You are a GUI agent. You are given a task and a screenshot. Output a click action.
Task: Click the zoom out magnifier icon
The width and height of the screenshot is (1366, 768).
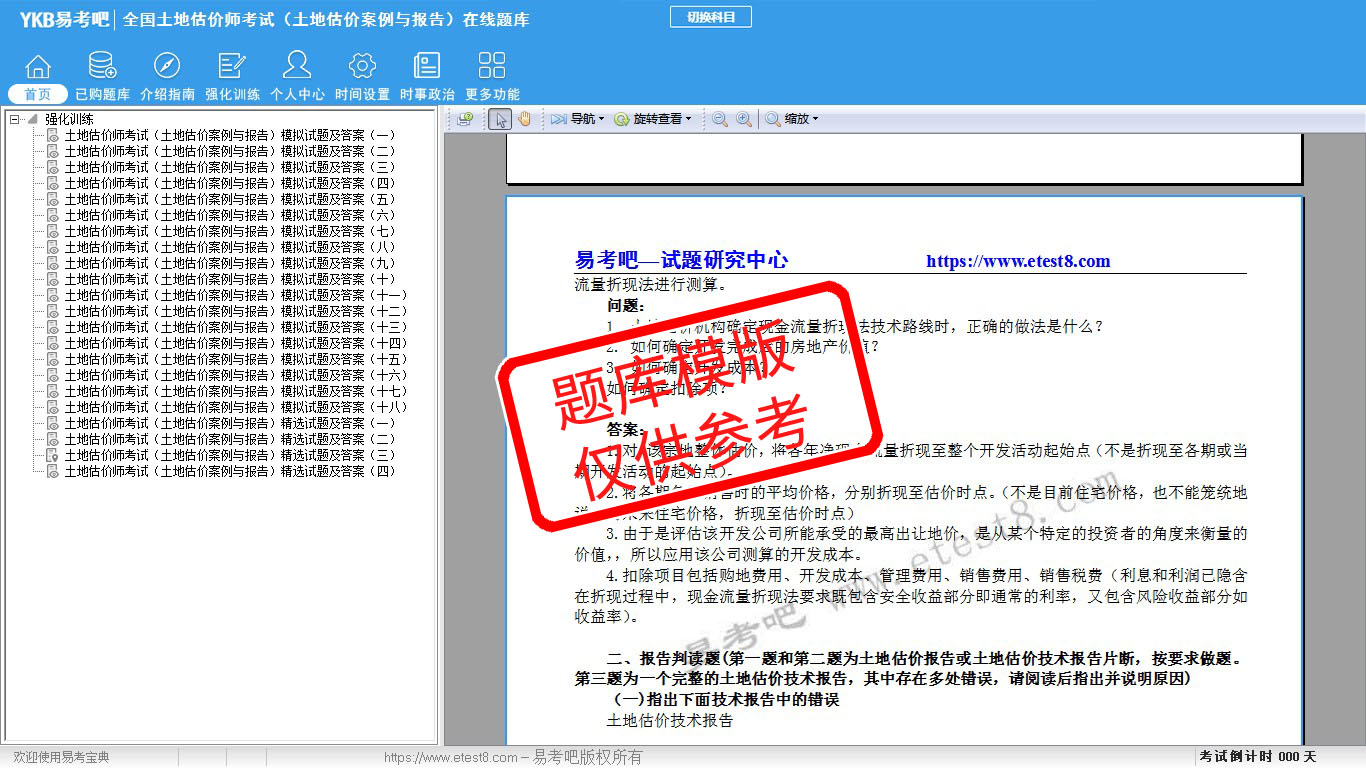point(719,119)
